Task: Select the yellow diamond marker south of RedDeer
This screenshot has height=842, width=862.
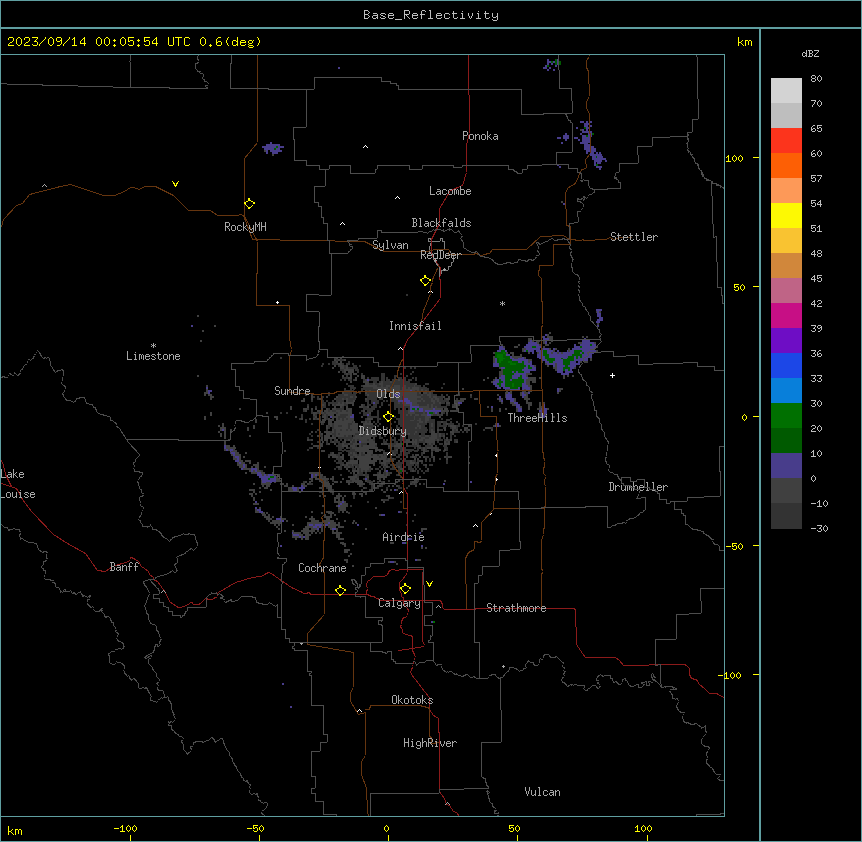Action: pos(426,281)
